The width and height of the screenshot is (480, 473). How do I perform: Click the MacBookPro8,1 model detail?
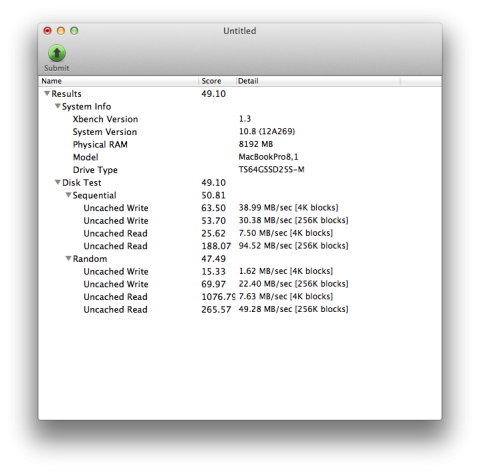coord(268,157)
